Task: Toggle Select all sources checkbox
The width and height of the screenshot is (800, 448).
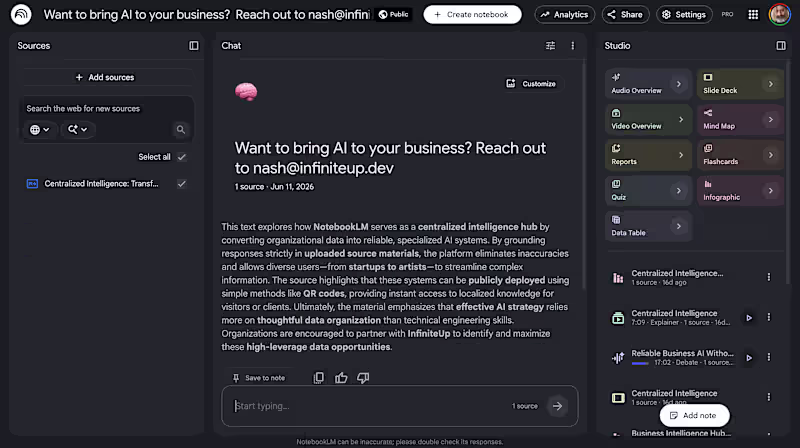Action: (x=182, y=157)
